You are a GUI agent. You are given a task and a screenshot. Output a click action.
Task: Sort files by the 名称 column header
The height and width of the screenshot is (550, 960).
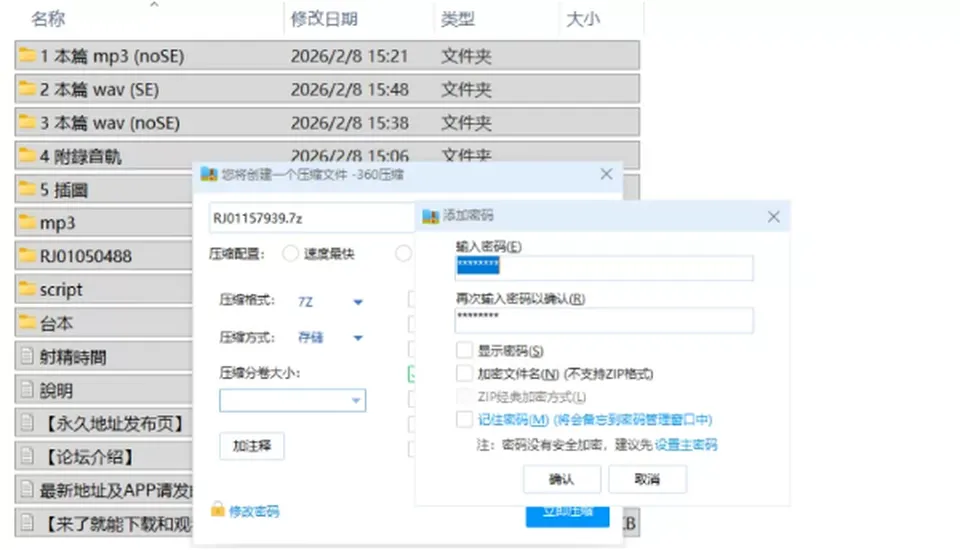click(48, 19)
